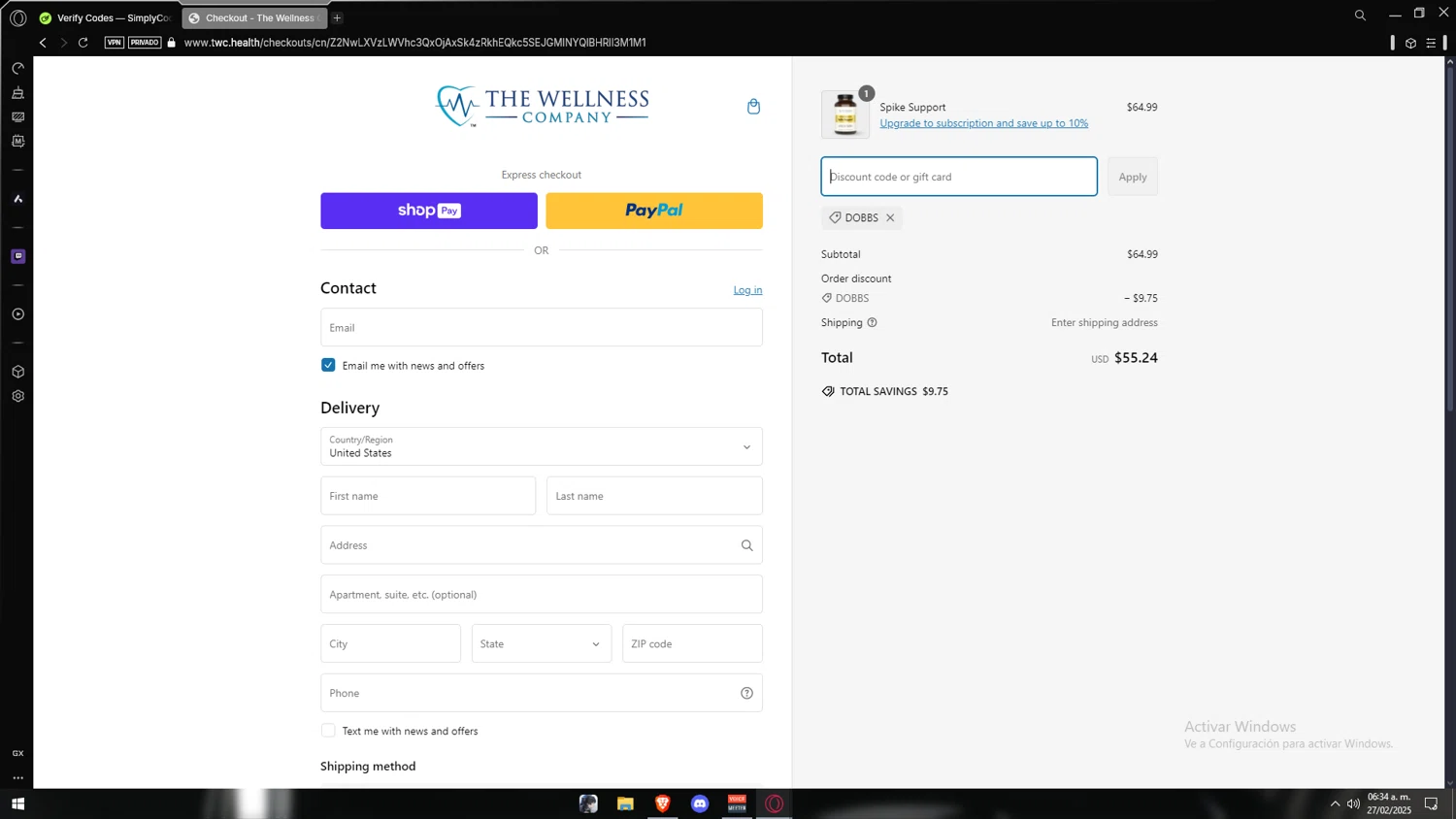Focus the Phone field

pos(542,693)
